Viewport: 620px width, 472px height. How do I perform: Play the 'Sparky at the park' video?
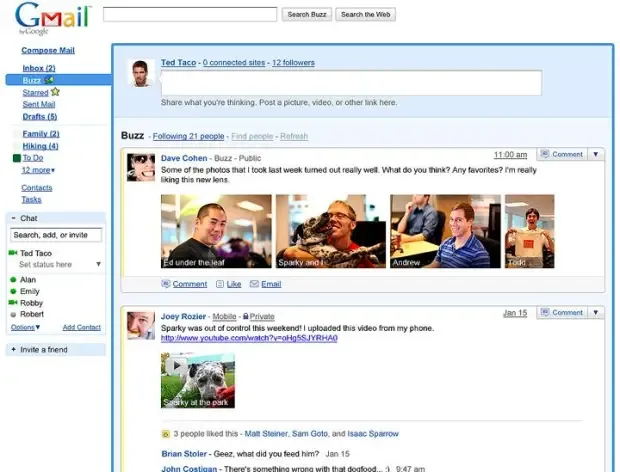pyautogui.click(x=176, y=366)
